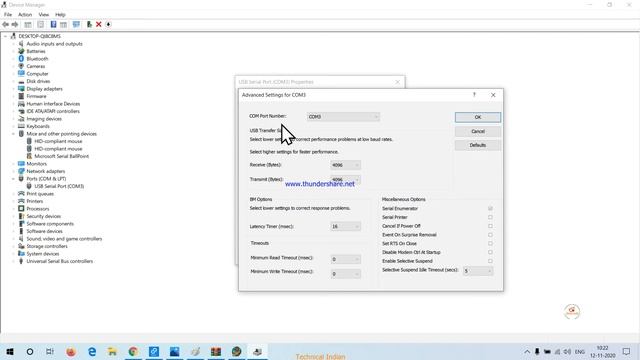Select the Audio inputs and outputs entry
This screenshot has width=640, height=360.
(x=54, y=44)
